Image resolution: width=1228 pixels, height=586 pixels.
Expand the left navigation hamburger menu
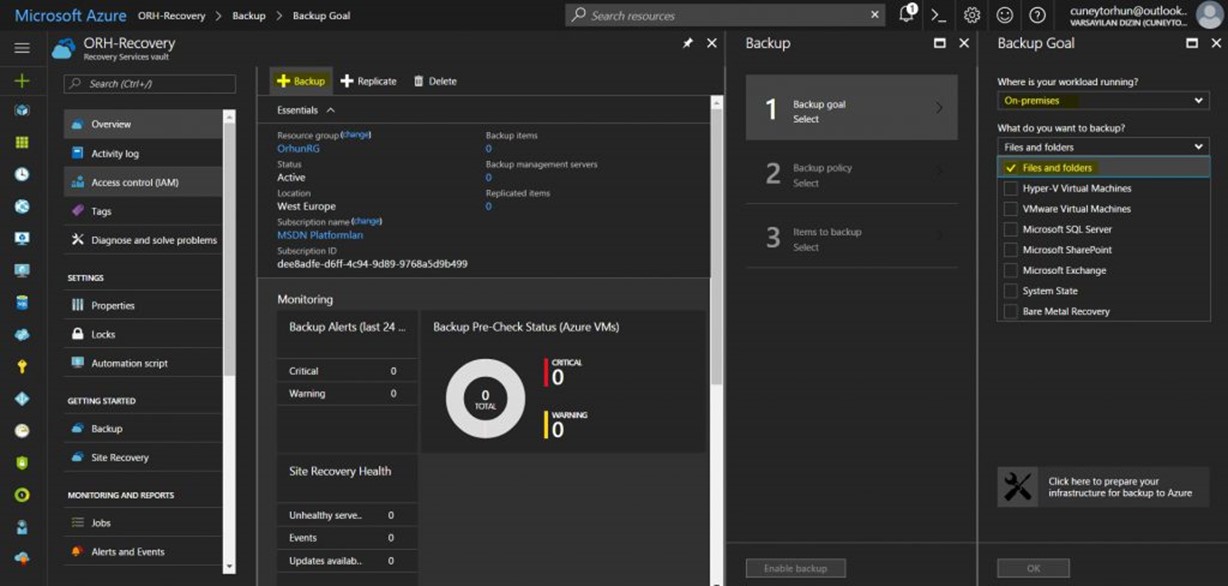click(22, 48)
